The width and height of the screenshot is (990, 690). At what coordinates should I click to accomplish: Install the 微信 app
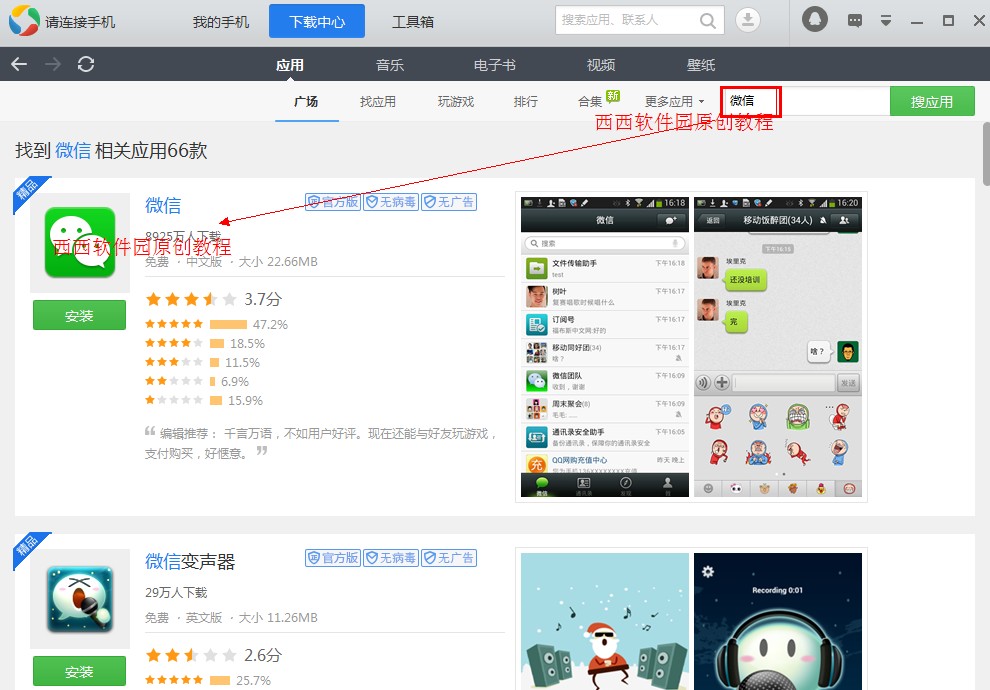click(80, 315)
